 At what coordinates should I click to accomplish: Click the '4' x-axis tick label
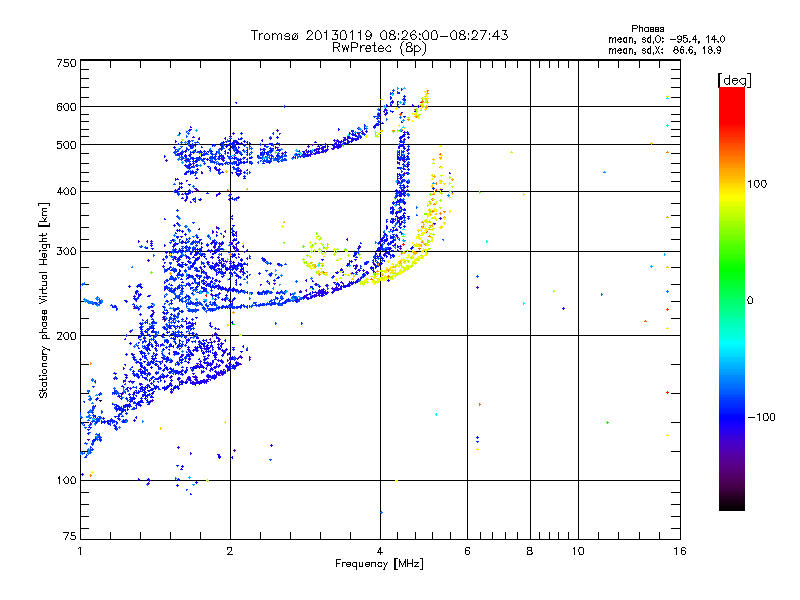point(380,551)
